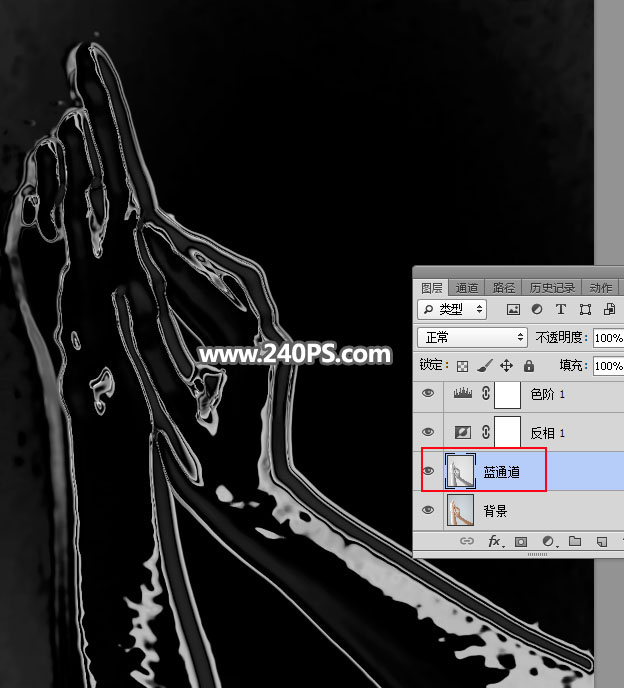Image resolution: width=624 pixels, height=688 pixels.
Task: Filter layers by adjustment layer icon
Action: pyautogui.click(x=537, y=309)
